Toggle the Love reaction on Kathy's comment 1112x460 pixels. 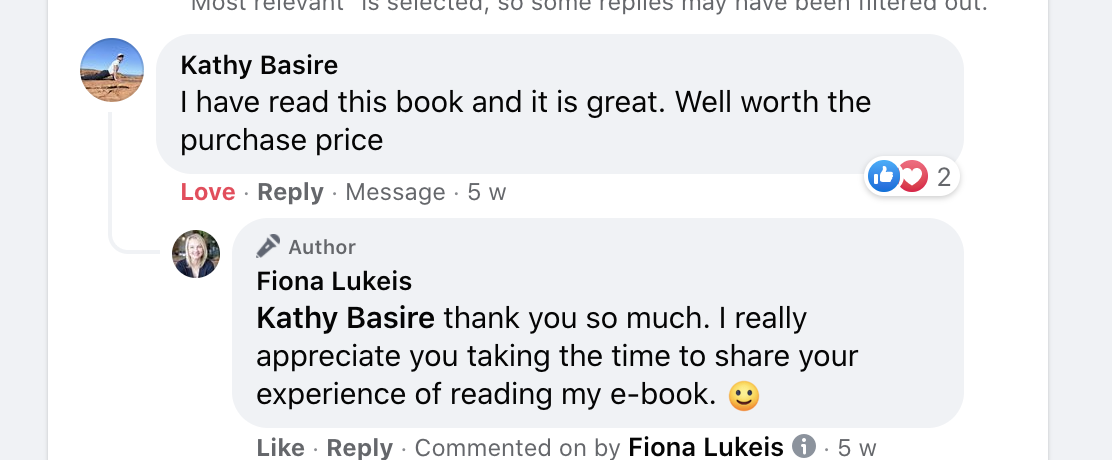(x=208, y=192)
